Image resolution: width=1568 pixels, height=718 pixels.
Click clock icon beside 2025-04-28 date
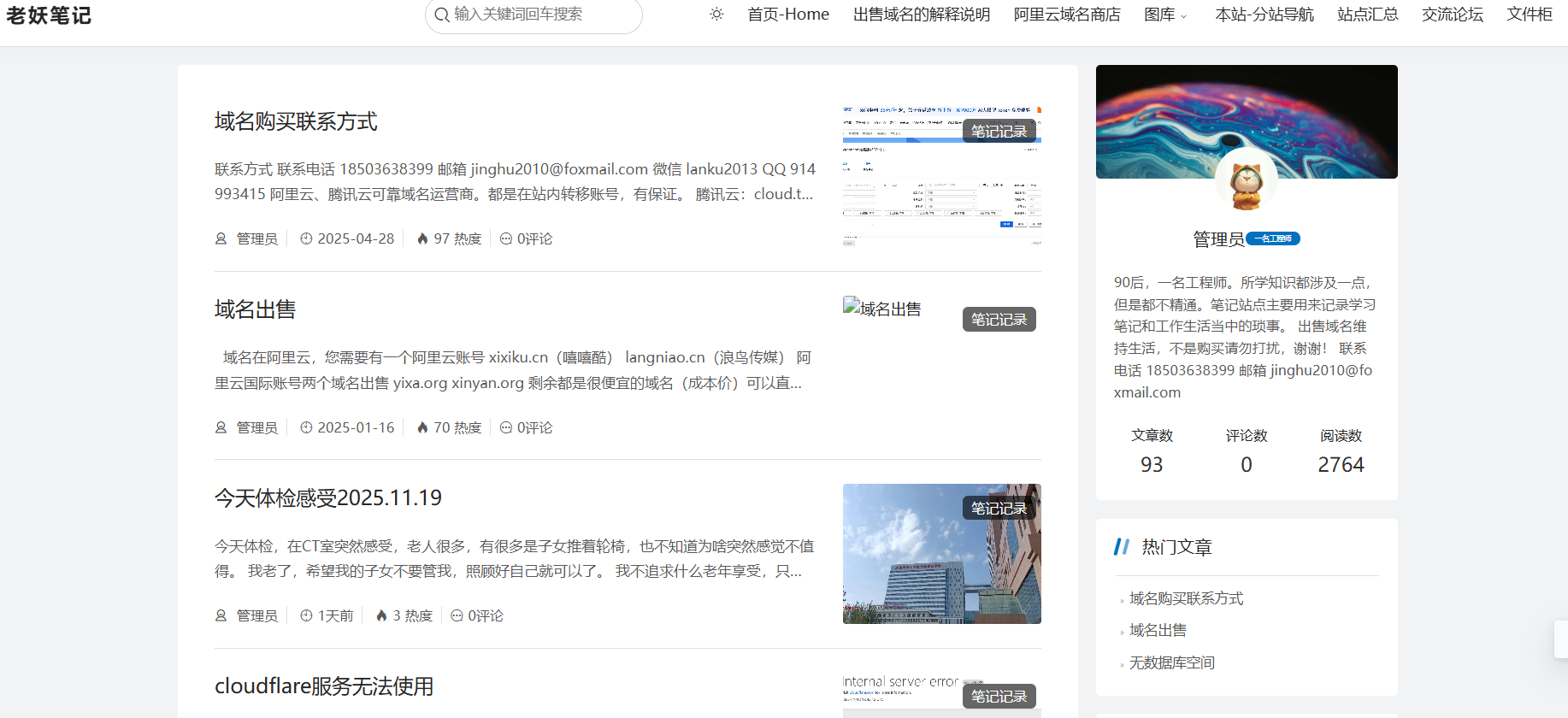[x=306, y=238]
